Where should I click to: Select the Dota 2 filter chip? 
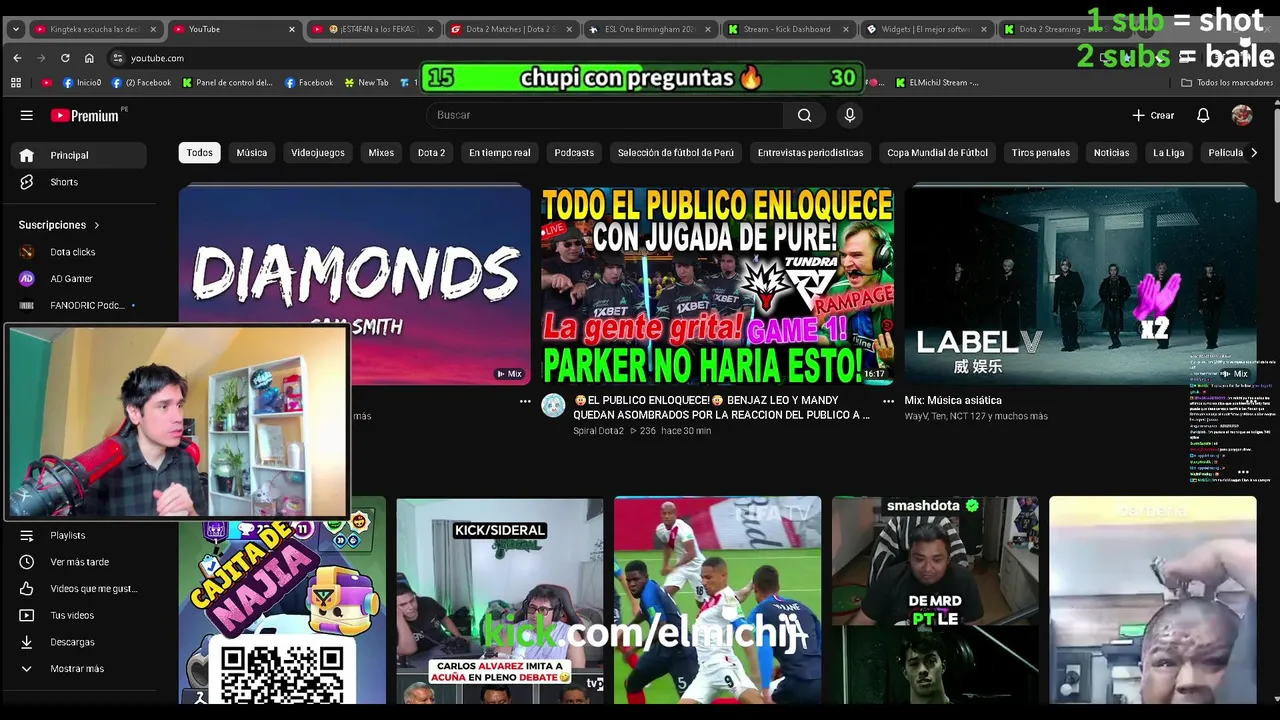[431, 153]
